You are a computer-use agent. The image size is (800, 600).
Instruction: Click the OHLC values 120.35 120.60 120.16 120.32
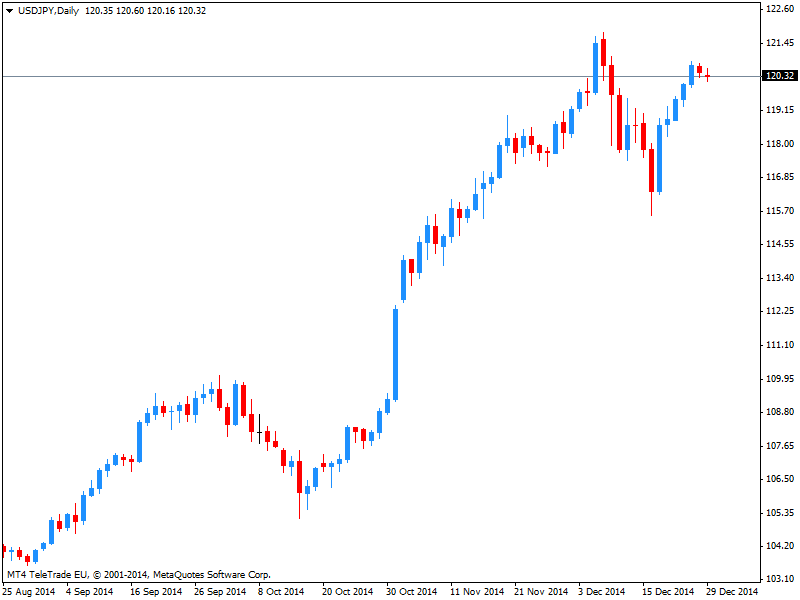(145, 11)
